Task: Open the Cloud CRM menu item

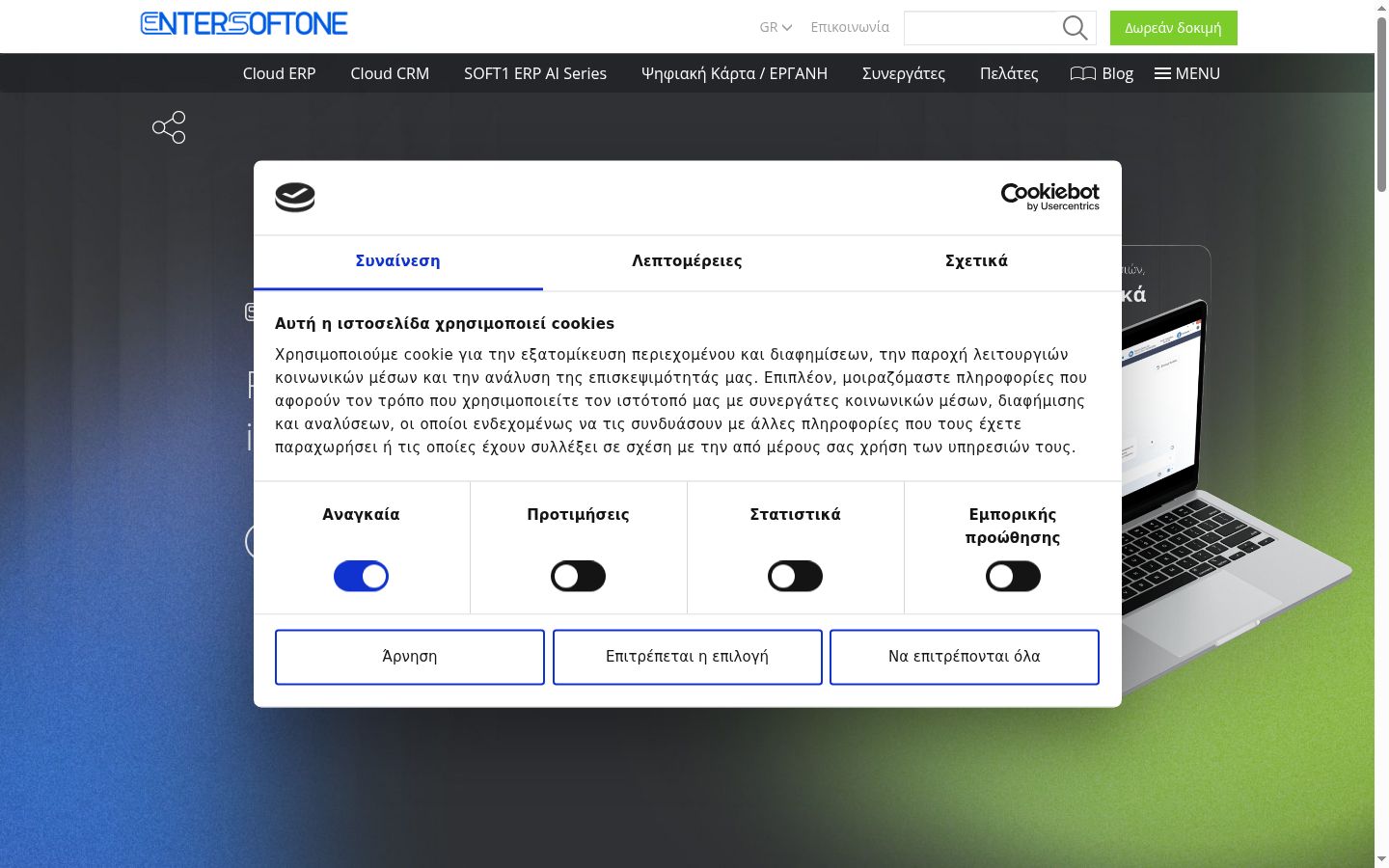Action: (x=390, y=73)
